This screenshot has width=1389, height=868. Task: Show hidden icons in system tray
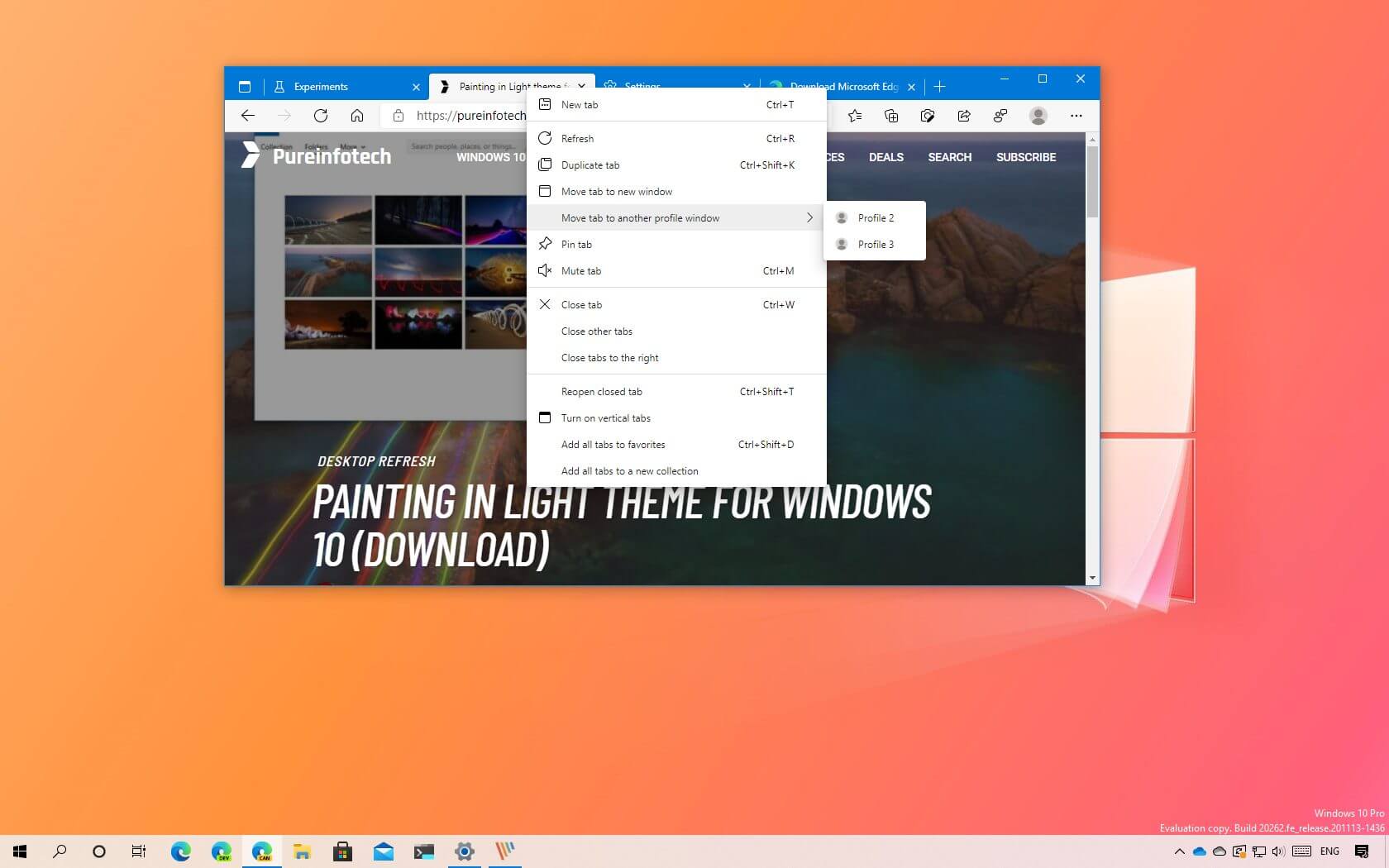(1179, 851)
